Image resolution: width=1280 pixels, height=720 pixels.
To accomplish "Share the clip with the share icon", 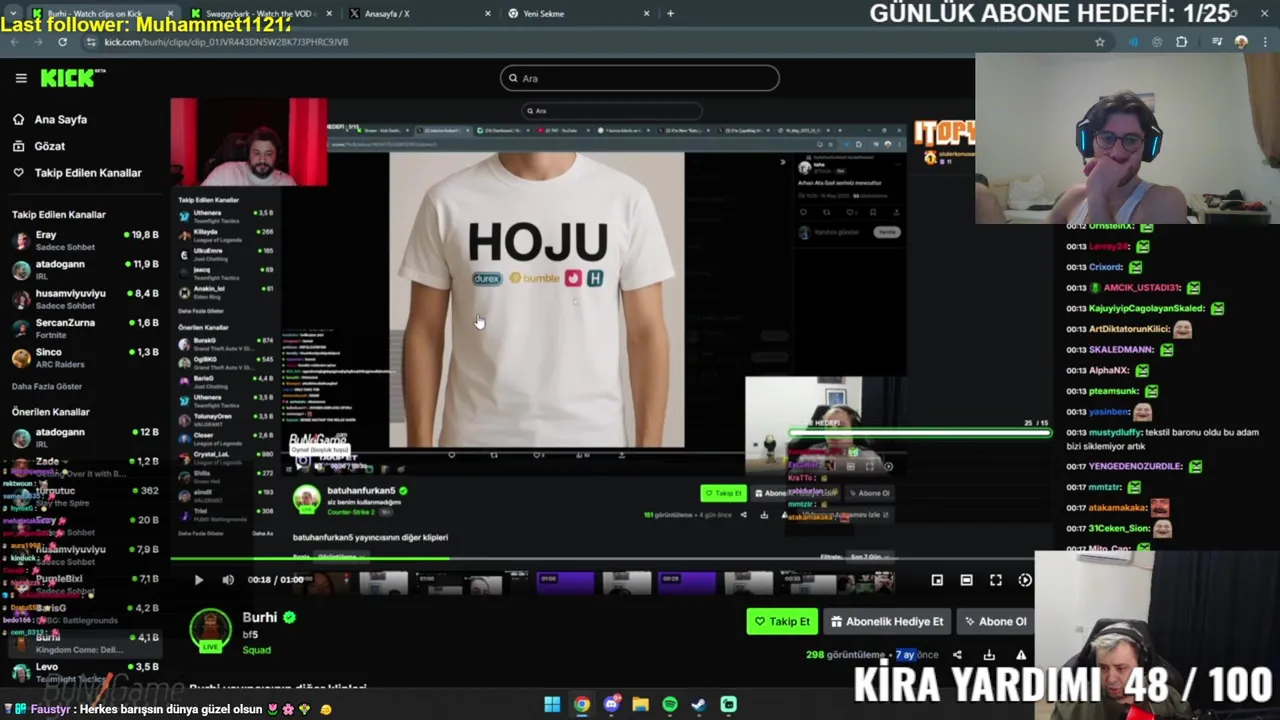I will 957,655.
